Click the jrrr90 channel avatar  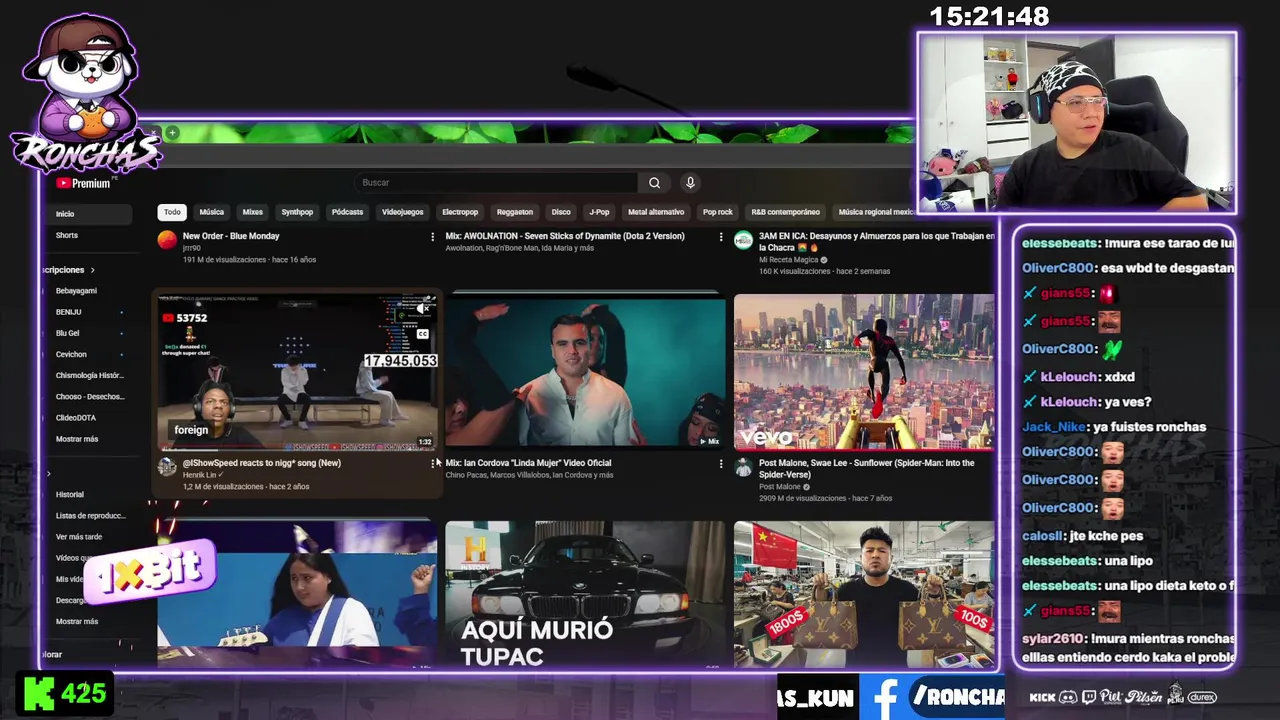point(167,240)
